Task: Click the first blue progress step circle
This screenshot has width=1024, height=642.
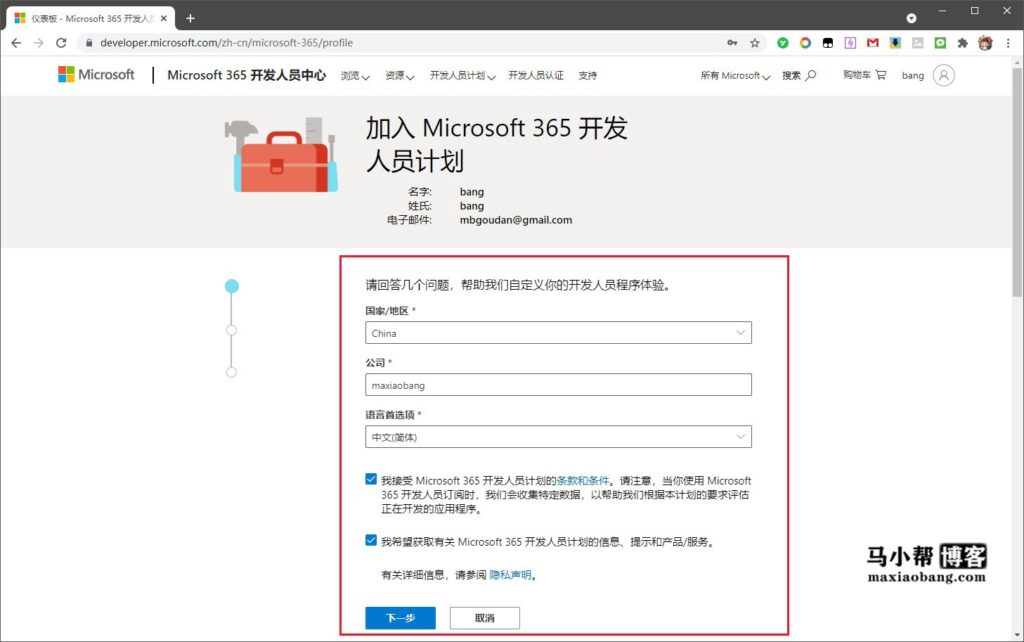Action: pyautogui.click(x=232, y=286)
